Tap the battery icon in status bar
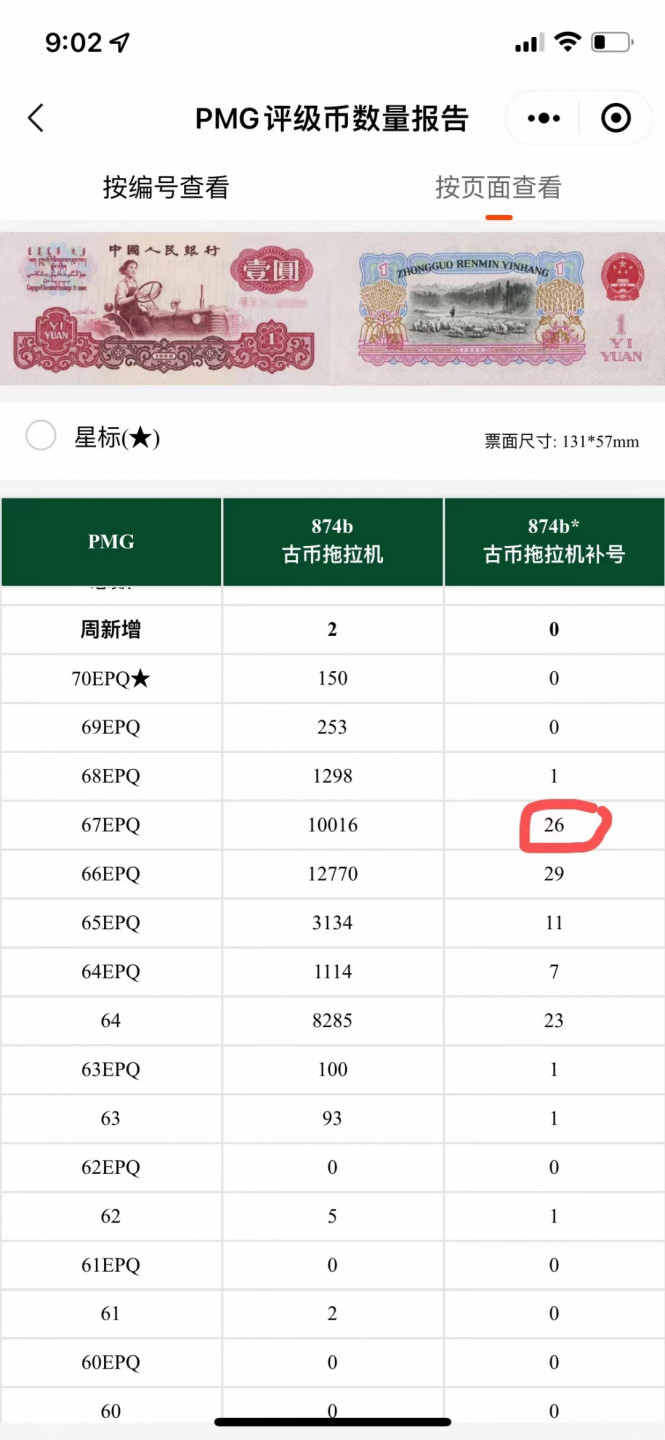The height and width of the screenshot is (1440, 665). point(612,43)
